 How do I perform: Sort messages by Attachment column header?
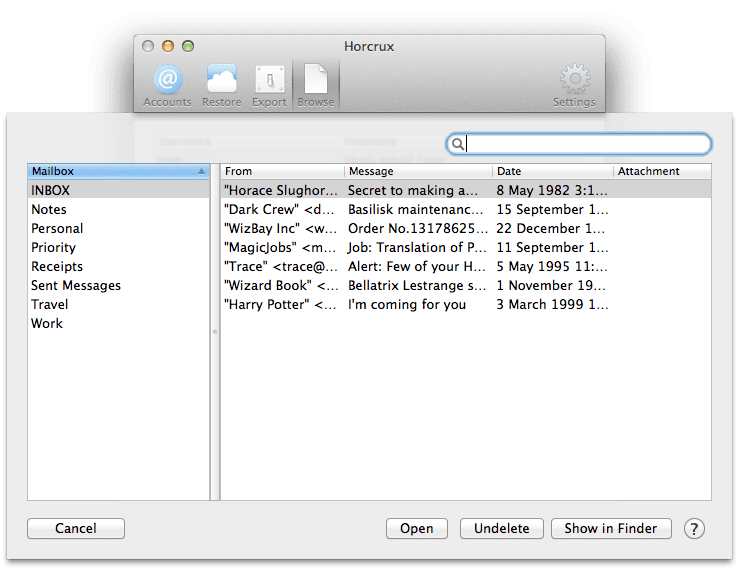[x=662, y=171]
